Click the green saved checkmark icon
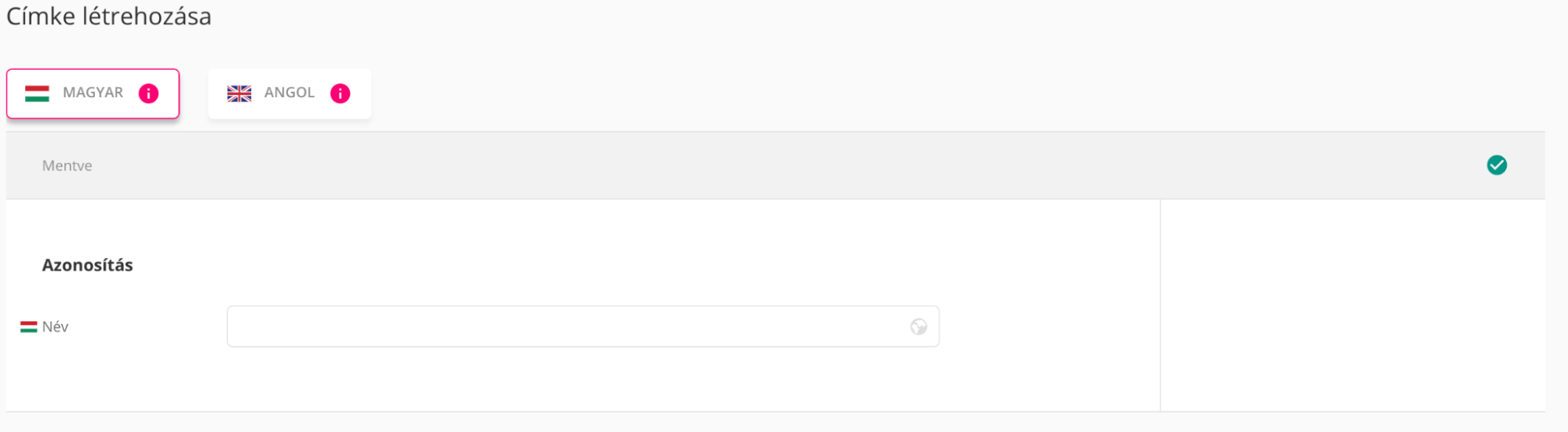The width and height of the screenshot is (1568, 432). pos(1497,165)
